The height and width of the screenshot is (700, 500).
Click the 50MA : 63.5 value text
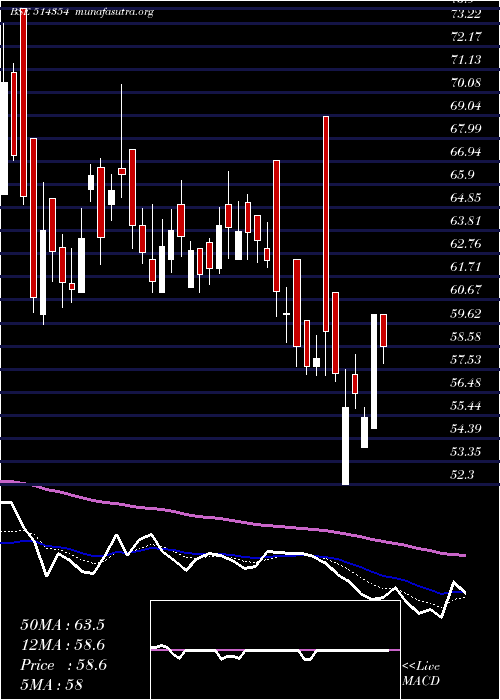[x=62, y=625]
